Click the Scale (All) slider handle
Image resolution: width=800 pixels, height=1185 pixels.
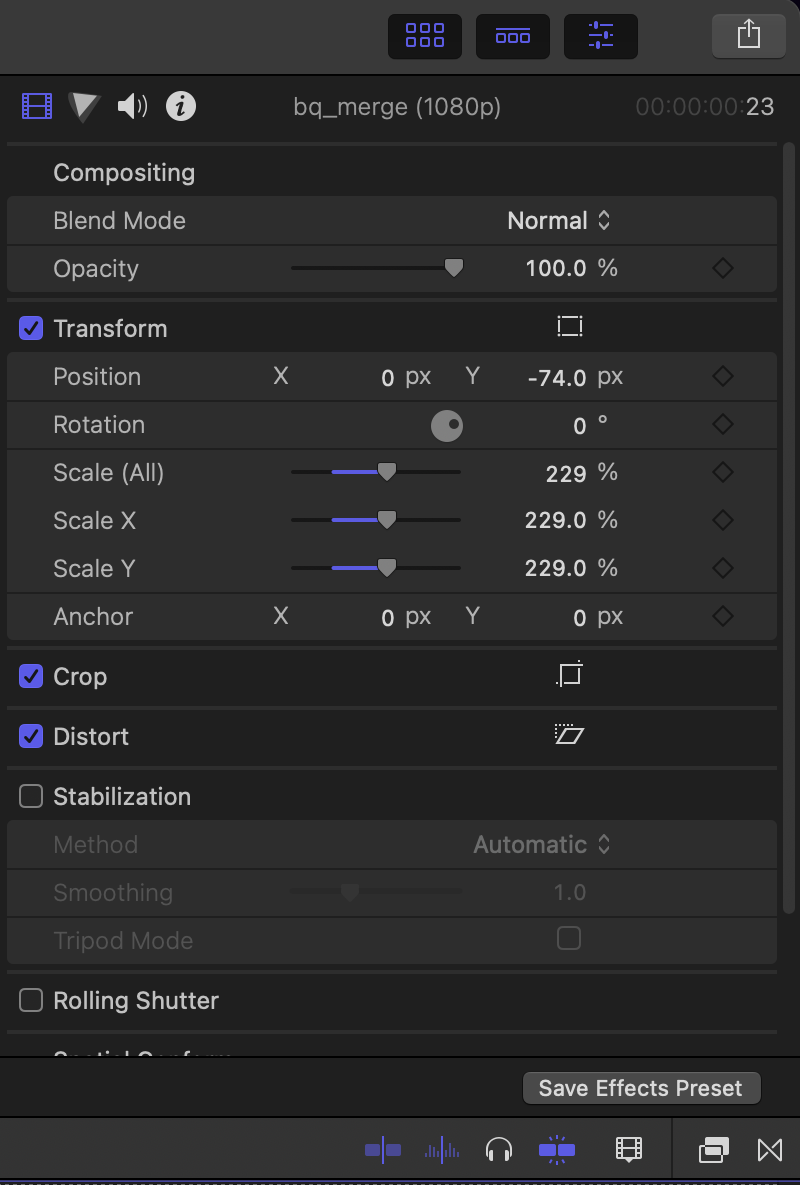pos(387,472)
